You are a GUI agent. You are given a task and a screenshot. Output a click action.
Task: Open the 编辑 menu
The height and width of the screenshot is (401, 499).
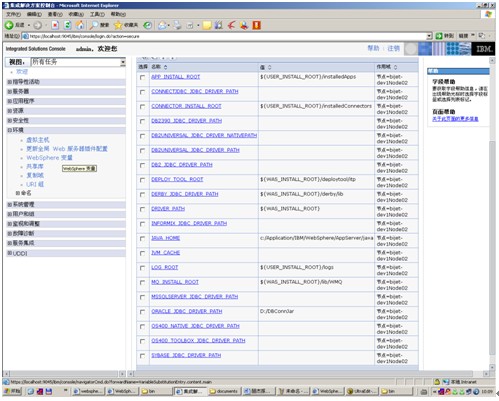pyautogui.click(x=34, y=14)
